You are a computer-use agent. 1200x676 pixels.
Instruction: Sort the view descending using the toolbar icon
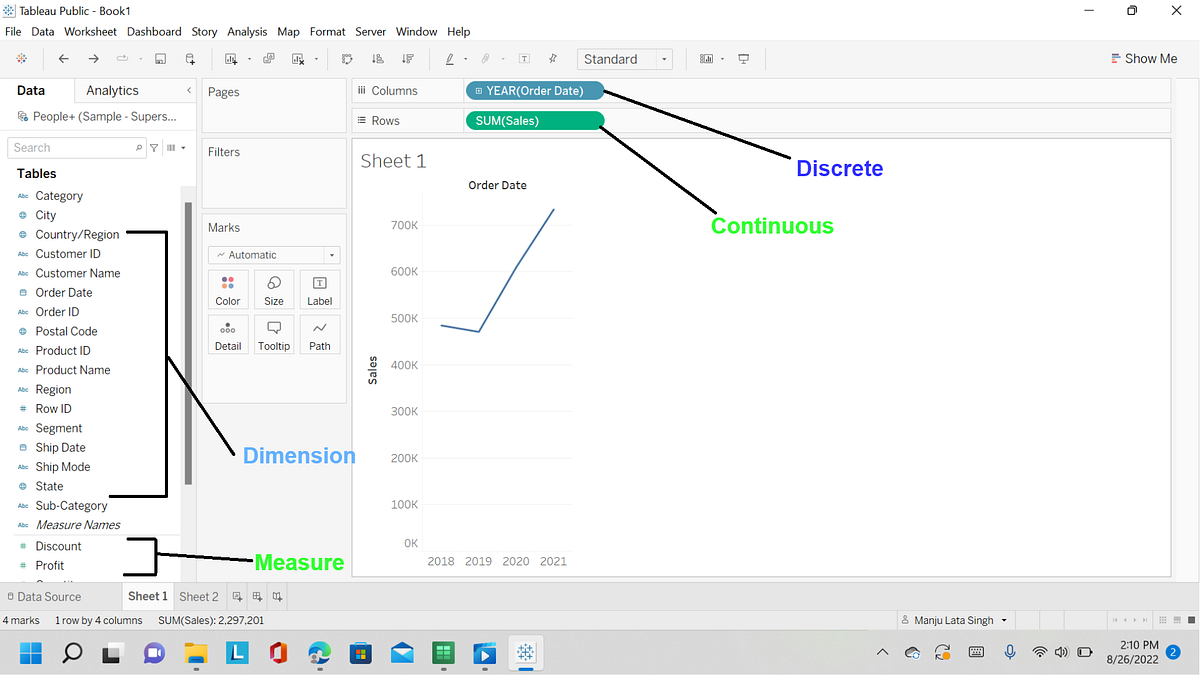(x=407, y=58)
